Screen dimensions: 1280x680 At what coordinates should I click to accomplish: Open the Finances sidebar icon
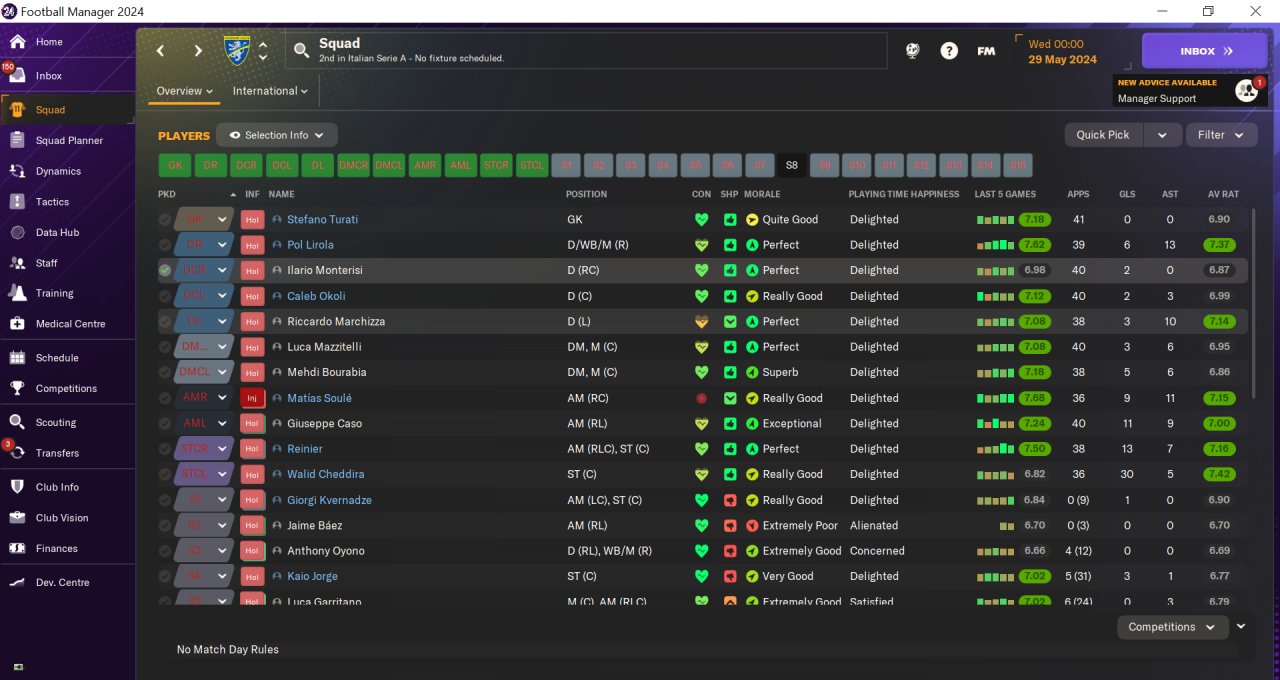tap(17, 548)
